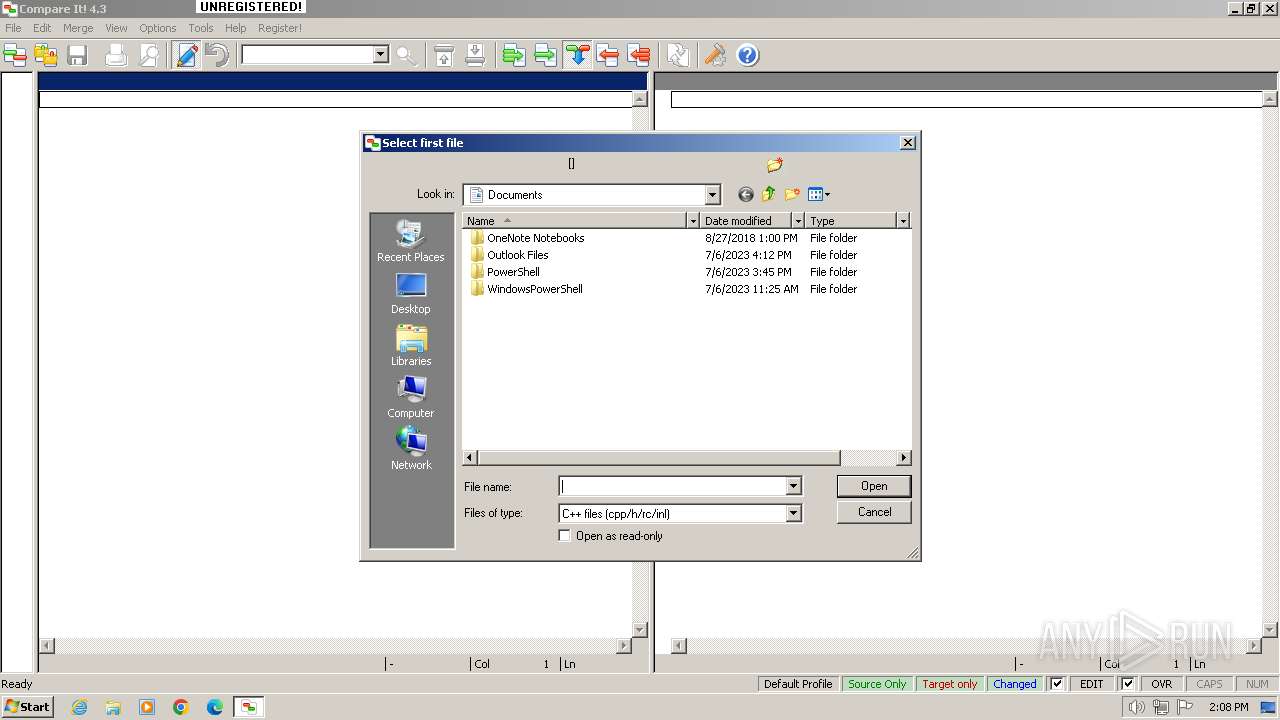Click the compare new files toolbar icon
The width and height of the screenshot is (1280, 720).
tap(15, 55)
